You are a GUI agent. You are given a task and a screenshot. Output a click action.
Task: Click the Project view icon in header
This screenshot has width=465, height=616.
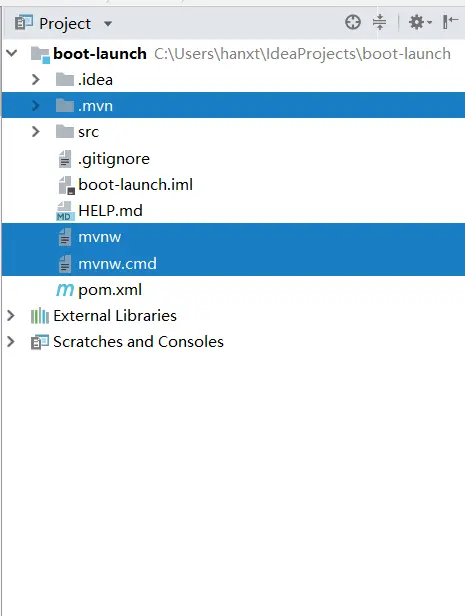coord(24,23)
